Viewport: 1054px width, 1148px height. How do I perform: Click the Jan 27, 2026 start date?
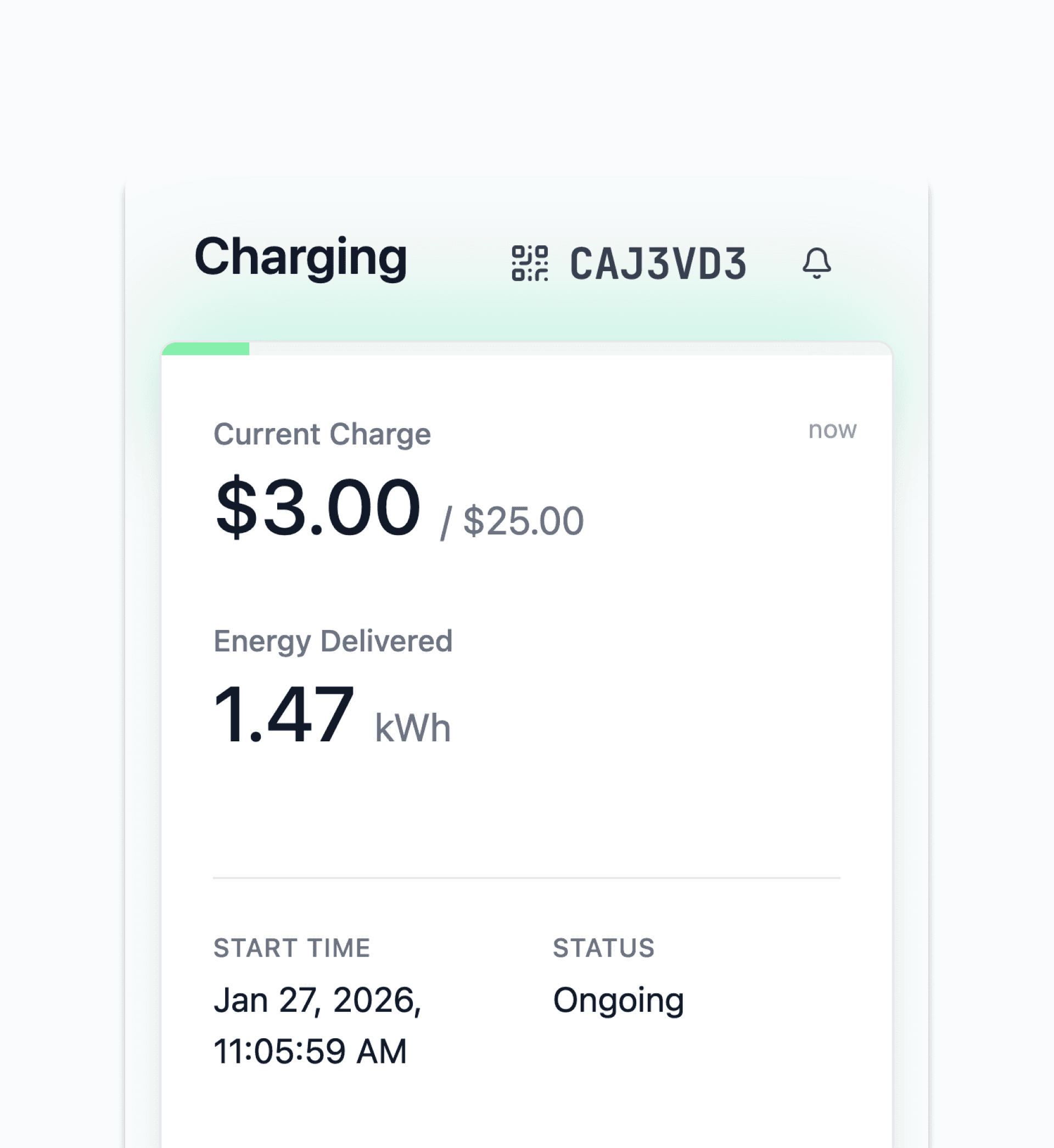[x=317, y=1000]
